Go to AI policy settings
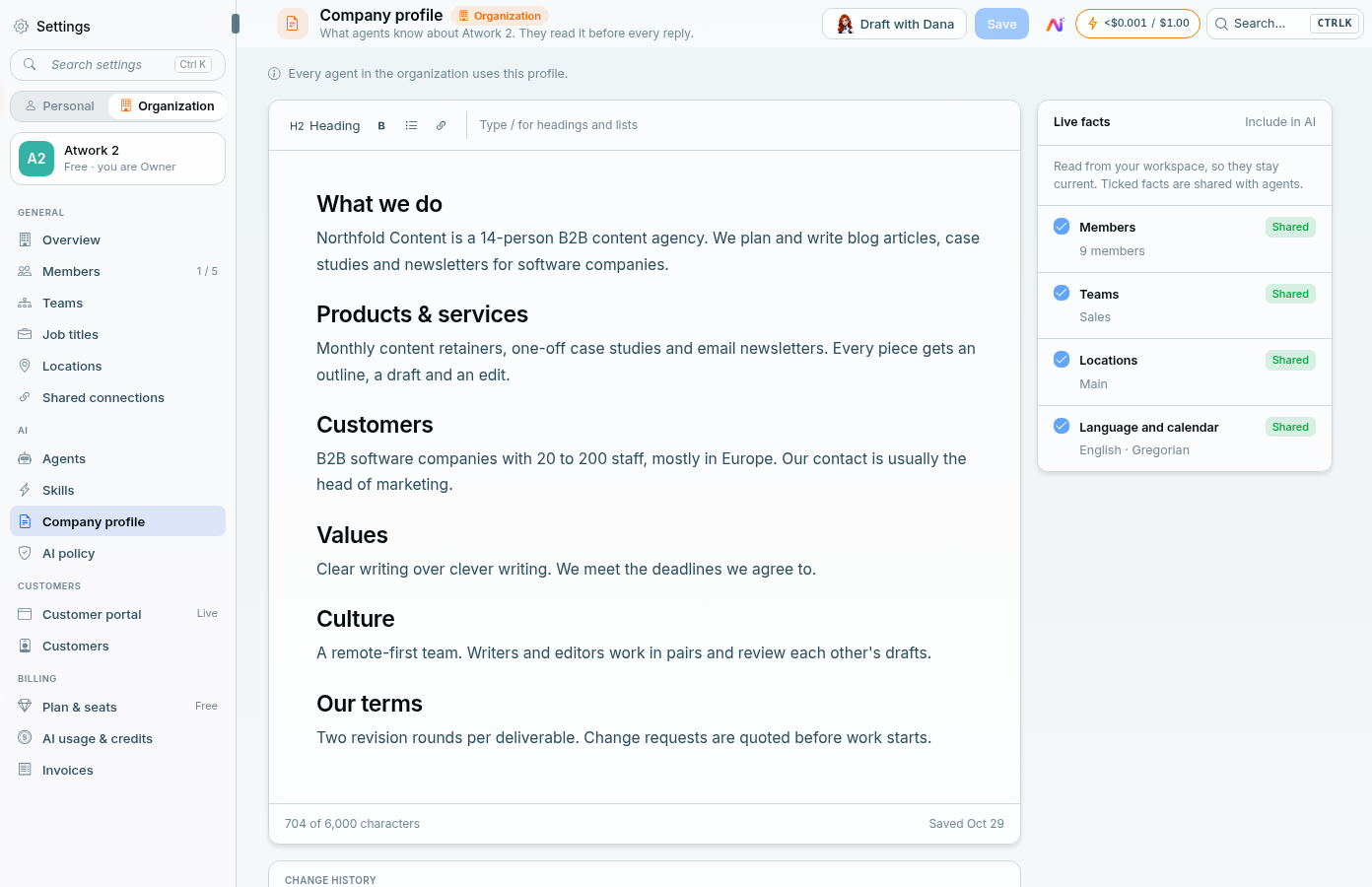1372x887 pixels. [x=117, y=553]
